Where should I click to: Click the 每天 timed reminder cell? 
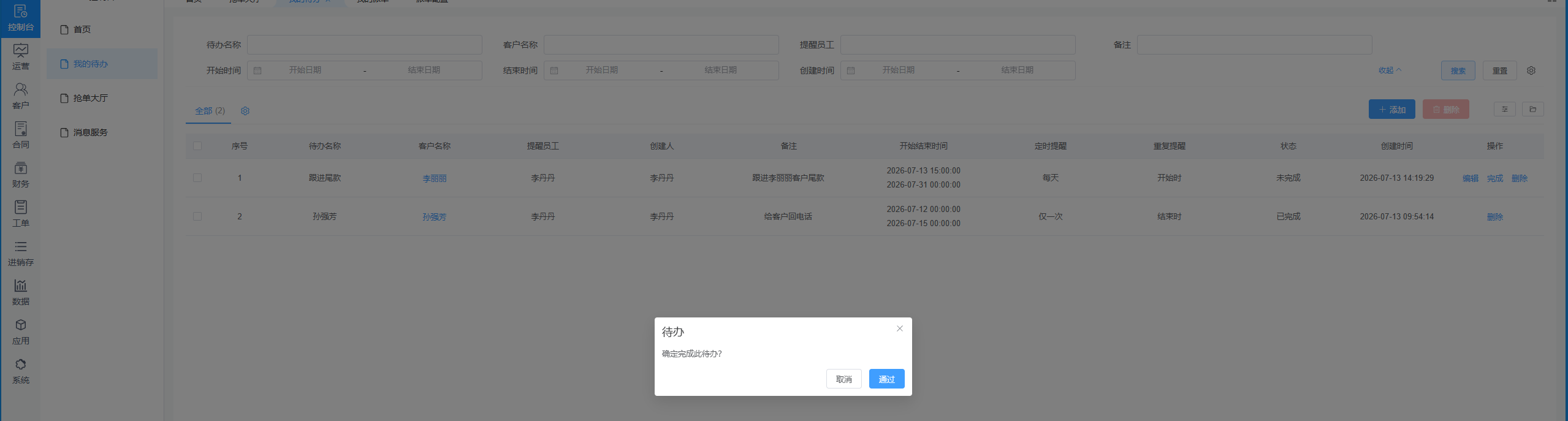pos(1051,178)
